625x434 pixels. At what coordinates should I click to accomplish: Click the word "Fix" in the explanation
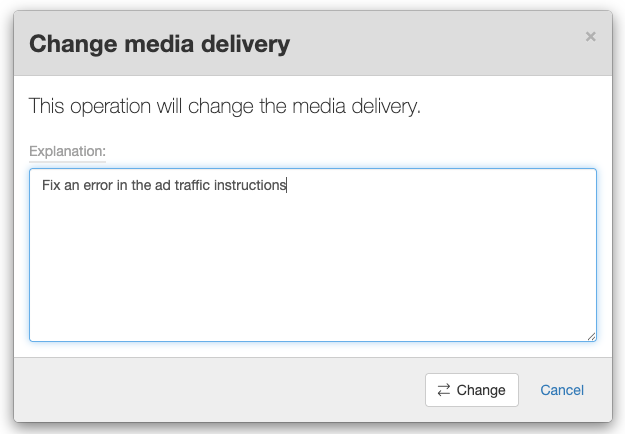[x=51, y=185]
